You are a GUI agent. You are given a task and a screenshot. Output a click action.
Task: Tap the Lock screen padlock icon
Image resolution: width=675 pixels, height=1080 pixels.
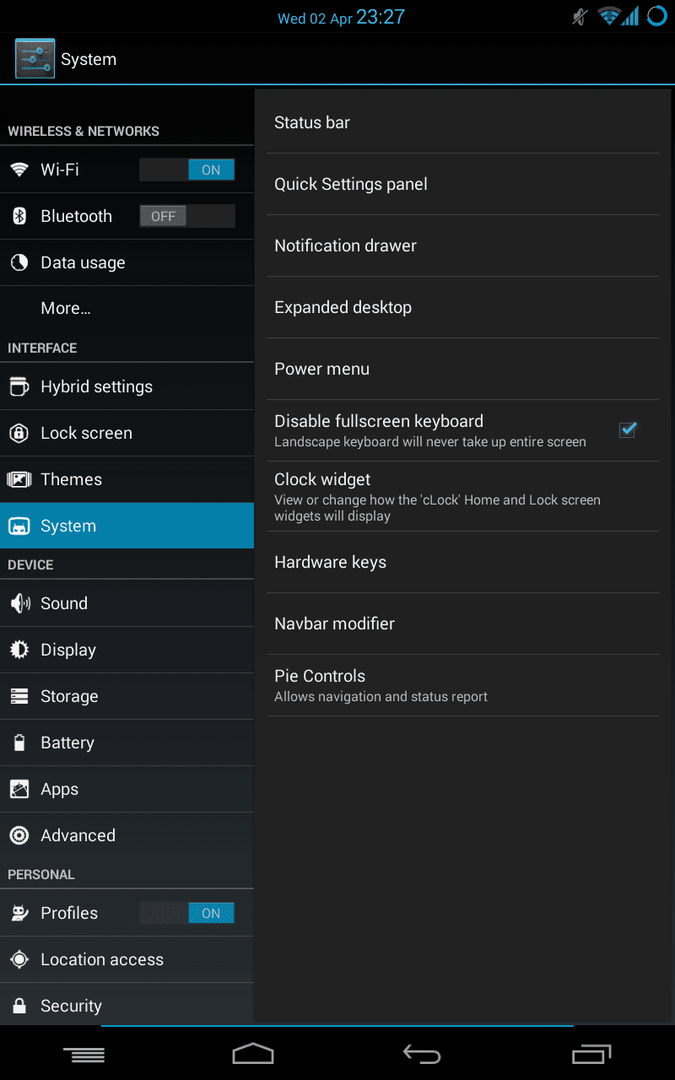[19, 433]
